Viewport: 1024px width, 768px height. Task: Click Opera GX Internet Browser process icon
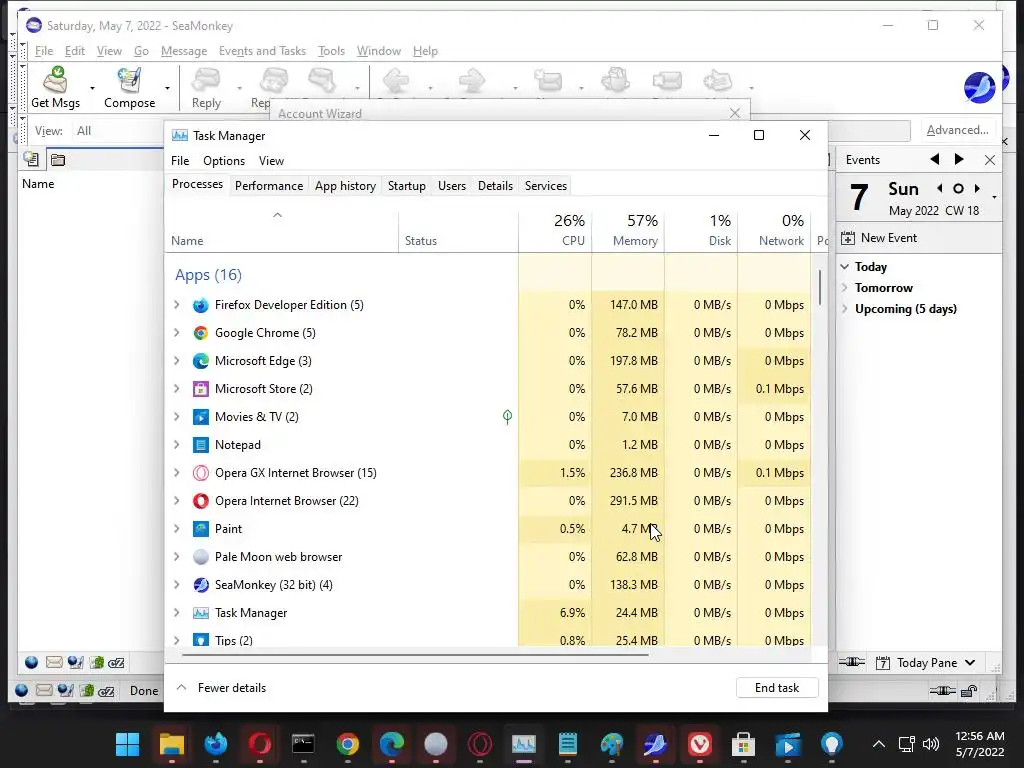pyautogui.click(x=200, y=473)
